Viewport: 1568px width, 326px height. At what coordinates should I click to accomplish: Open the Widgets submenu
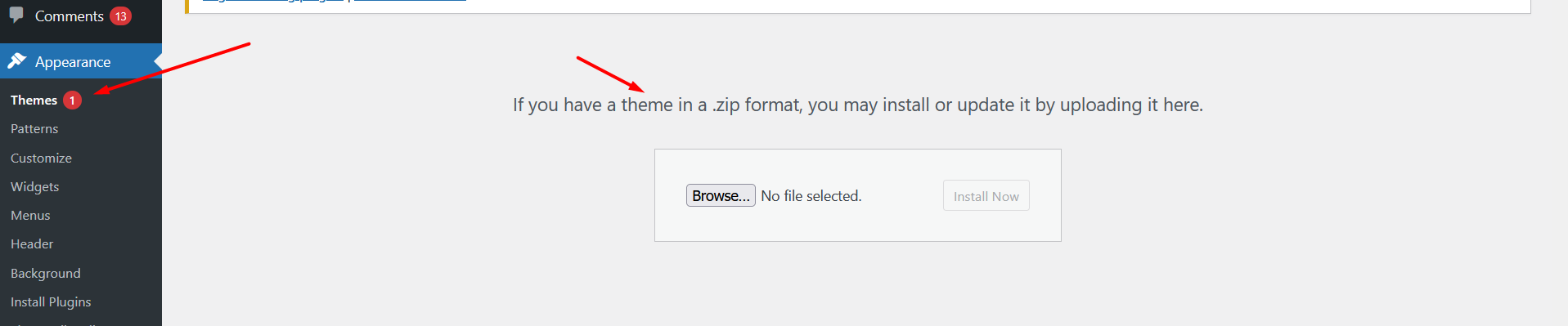[x=34, y=187]
